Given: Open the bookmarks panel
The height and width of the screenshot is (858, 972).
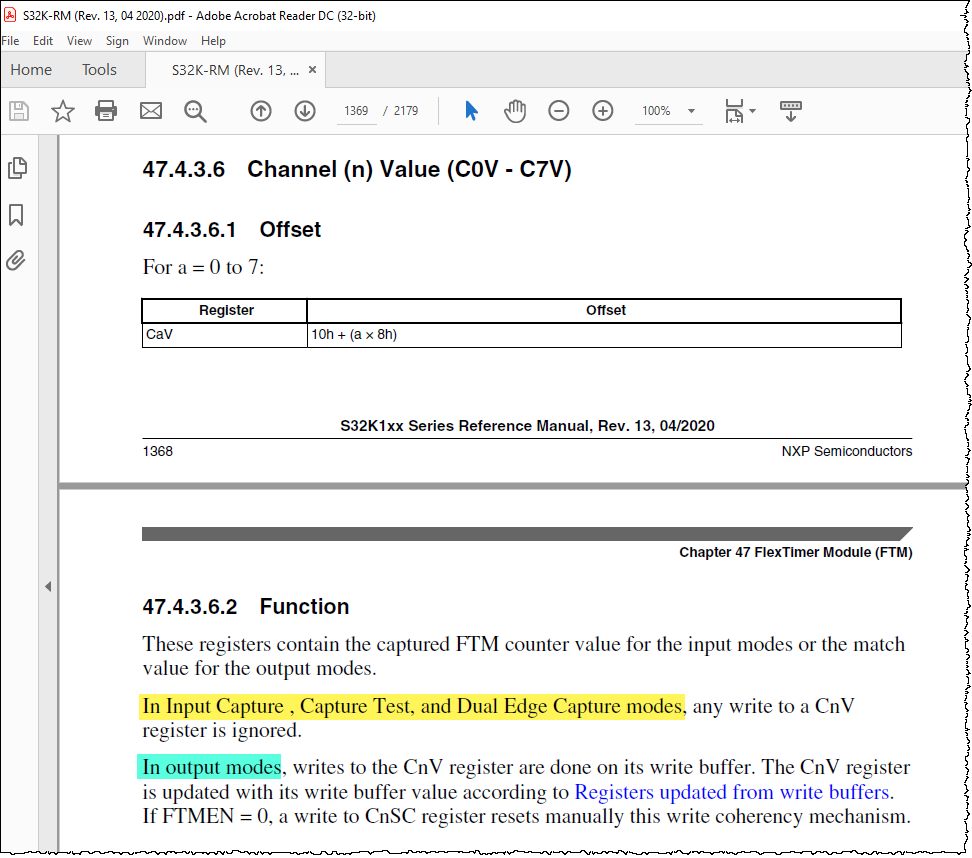Looking at the screenshot, I should (17, 214).
